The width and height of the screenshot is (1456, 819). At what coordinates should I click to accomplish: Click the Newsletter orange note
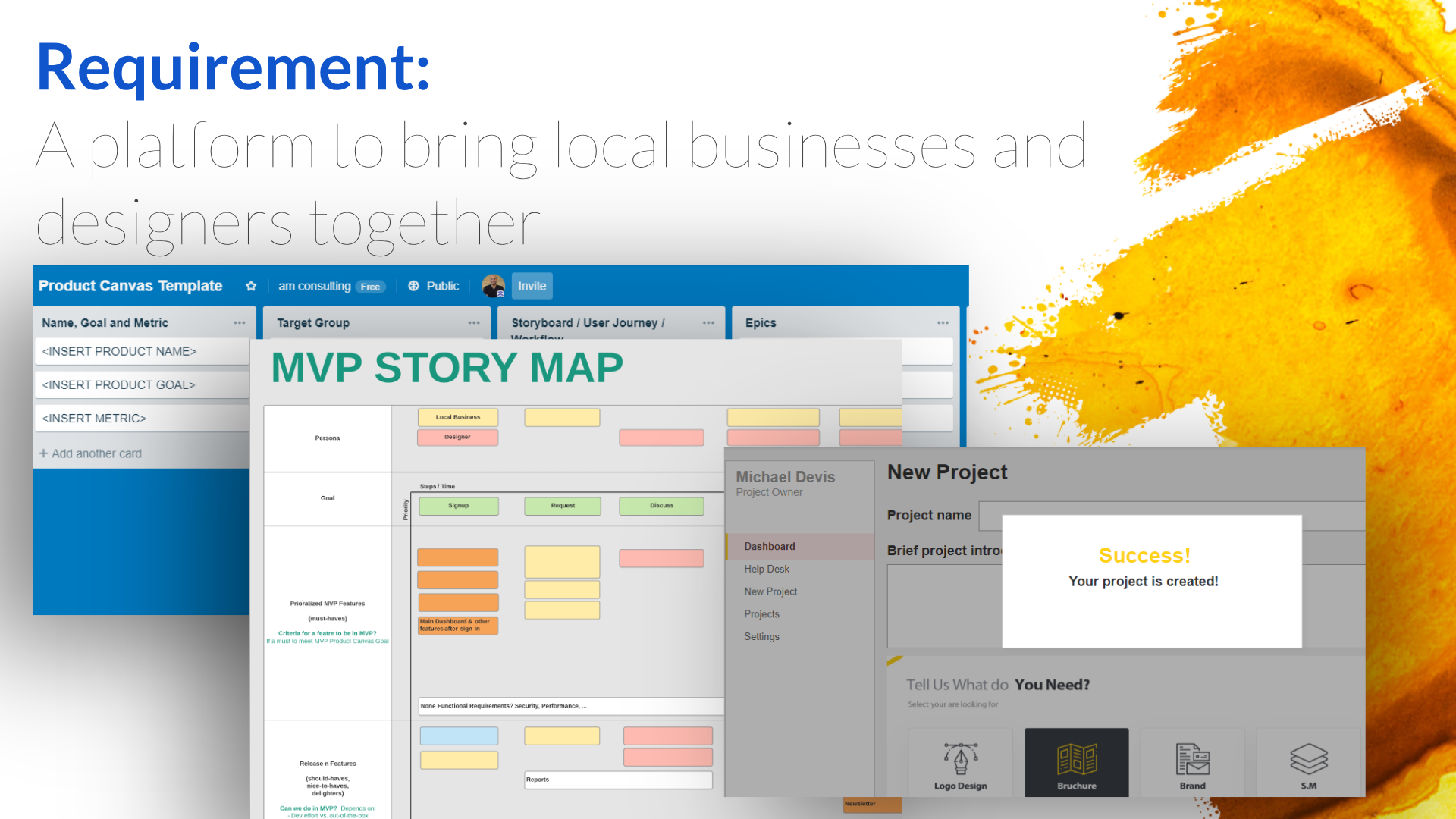click(x=872, y=805)
